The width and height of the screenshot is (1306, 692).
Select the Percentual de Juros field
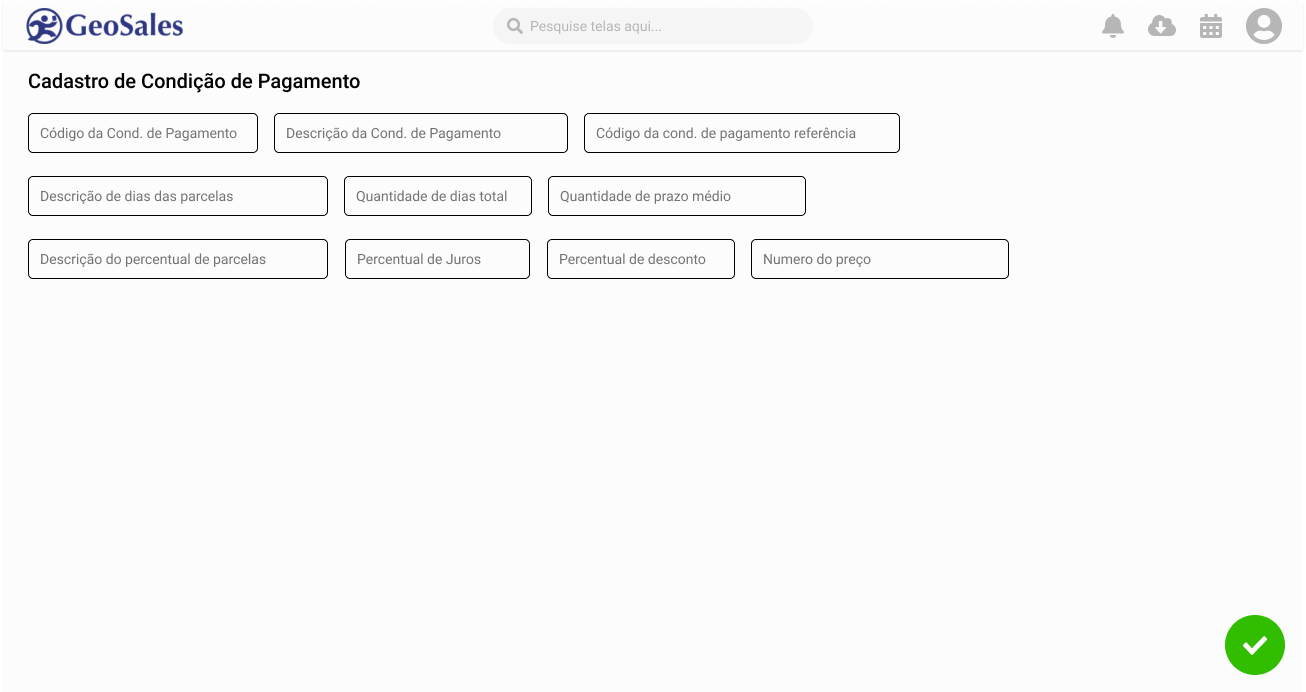point(437,259)
